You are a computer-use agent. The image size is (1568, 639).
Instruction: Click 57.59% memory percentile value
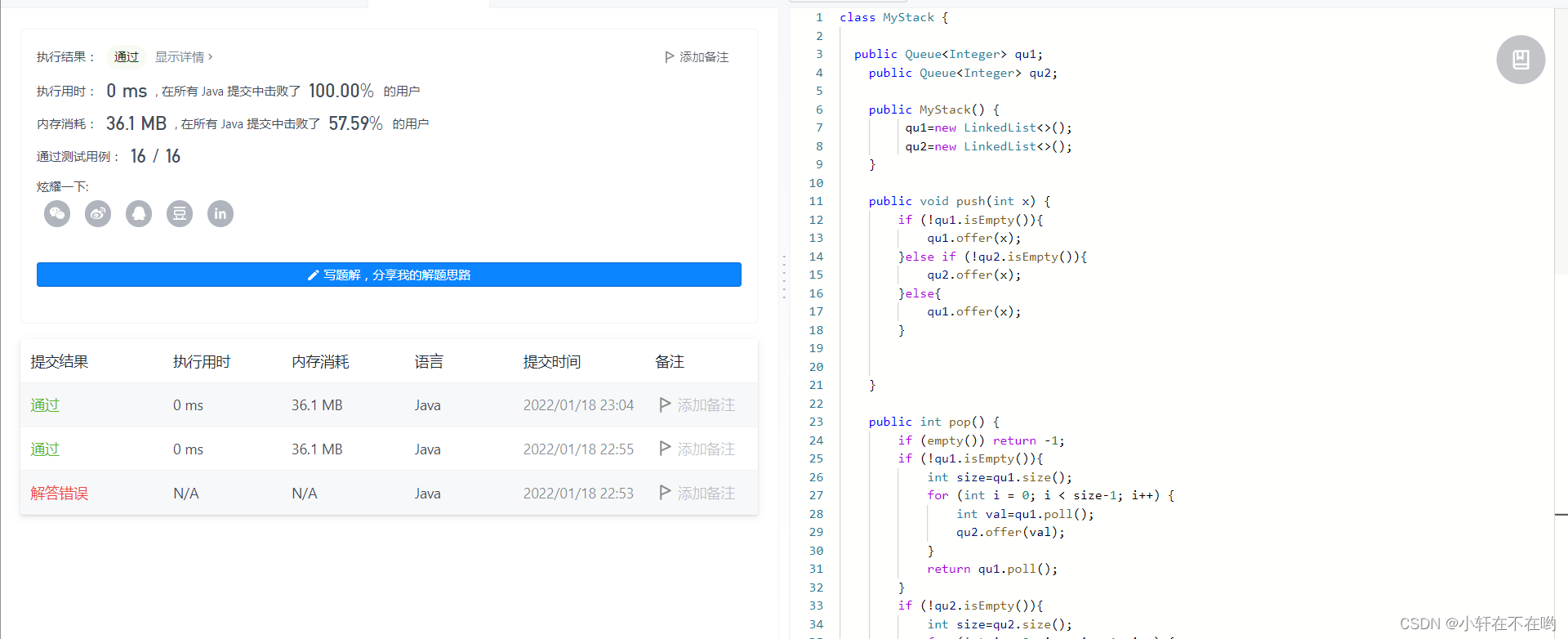(x=355, y=123)
